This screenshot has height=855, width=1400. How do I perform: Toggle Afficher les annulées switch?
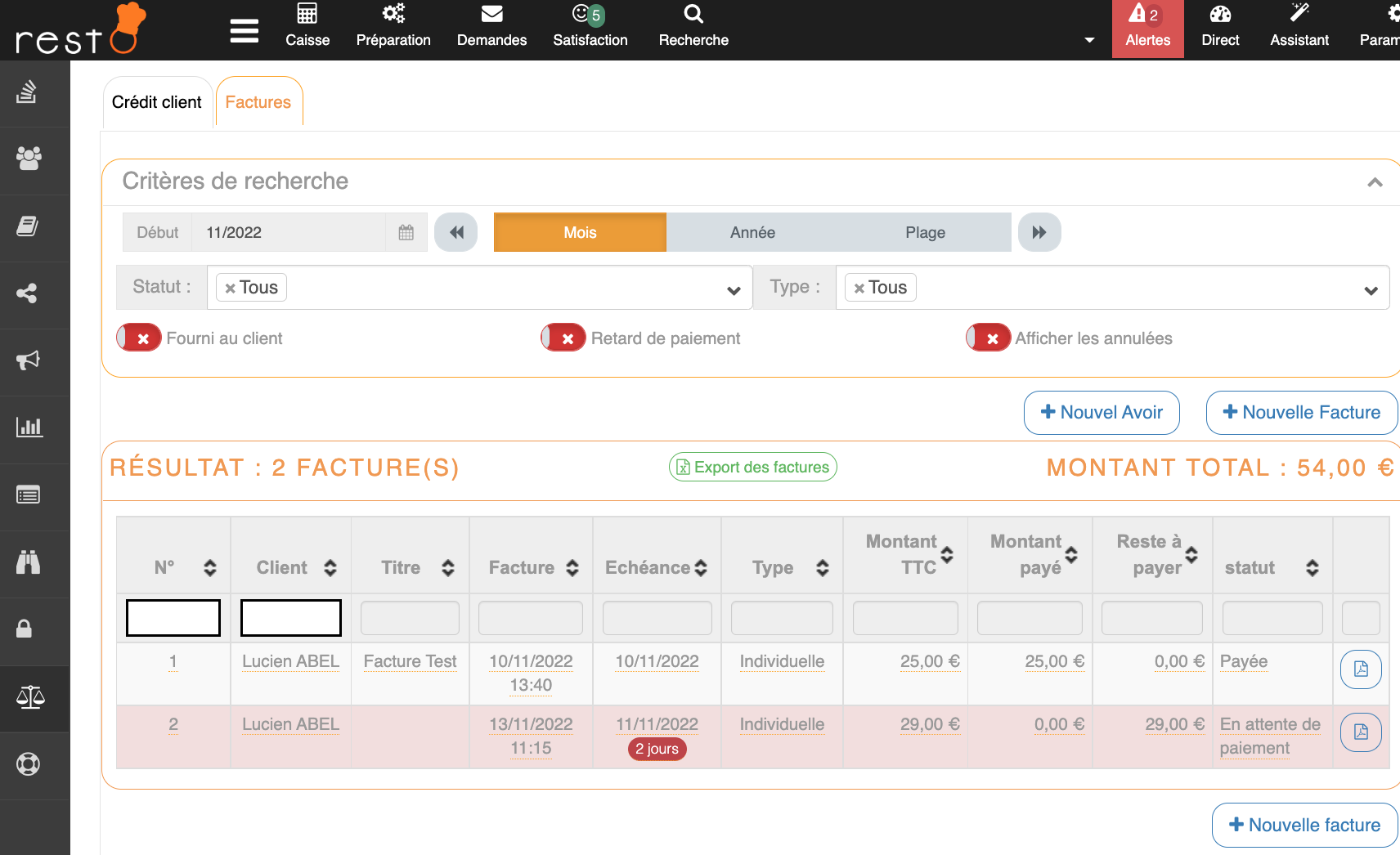coord(988,338)
